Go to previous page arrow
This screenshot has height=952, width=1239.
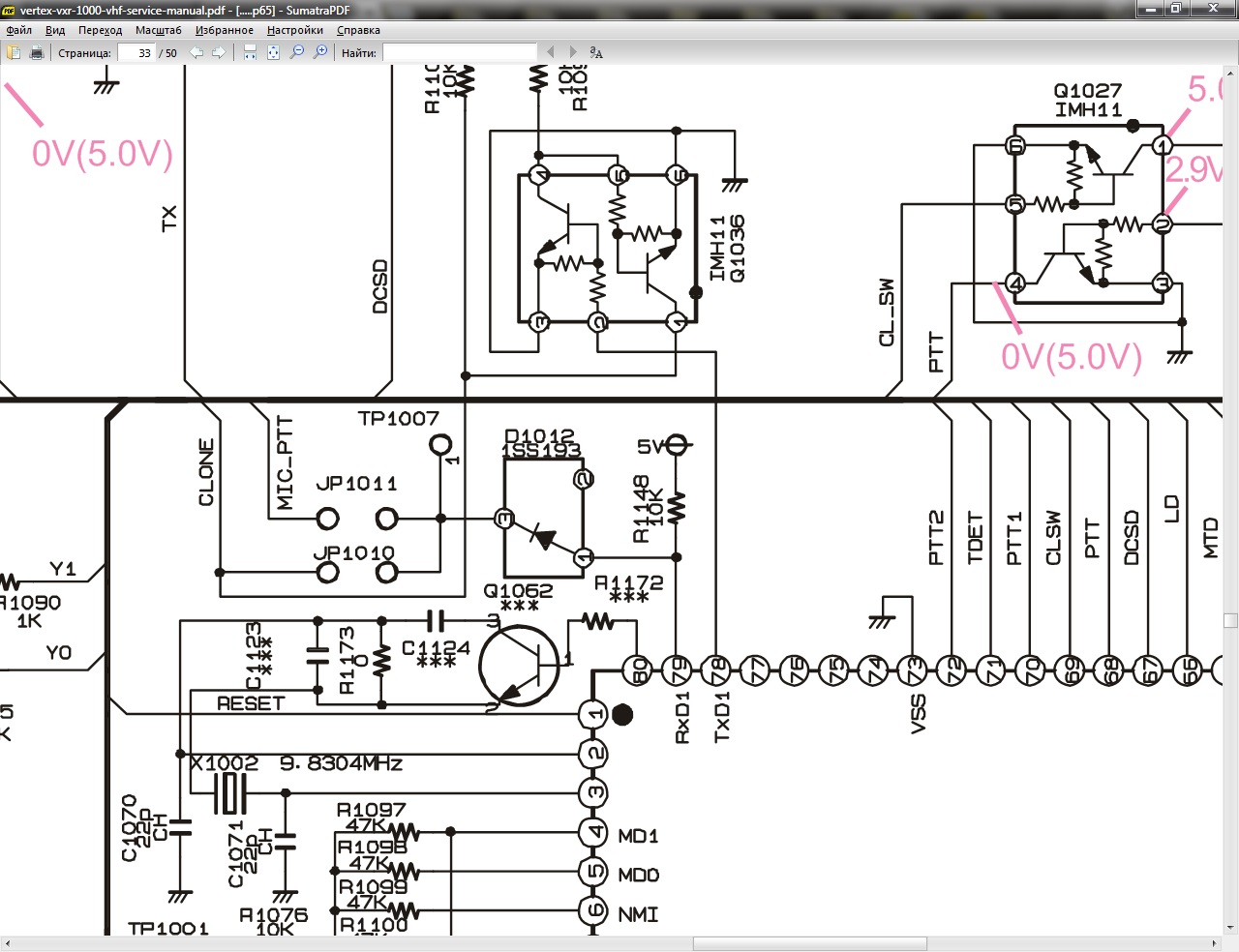(196, 52)
